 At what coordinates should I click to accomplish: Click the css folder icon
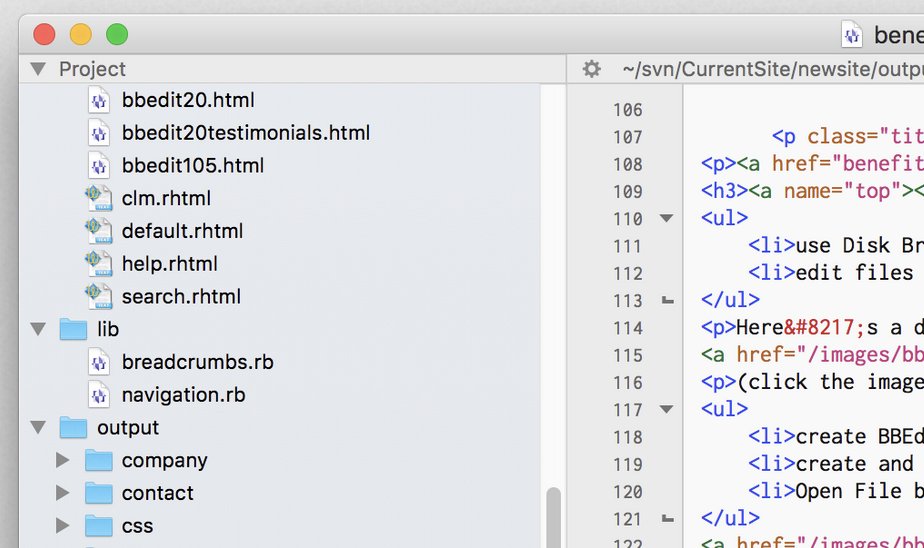click(98, 526)
